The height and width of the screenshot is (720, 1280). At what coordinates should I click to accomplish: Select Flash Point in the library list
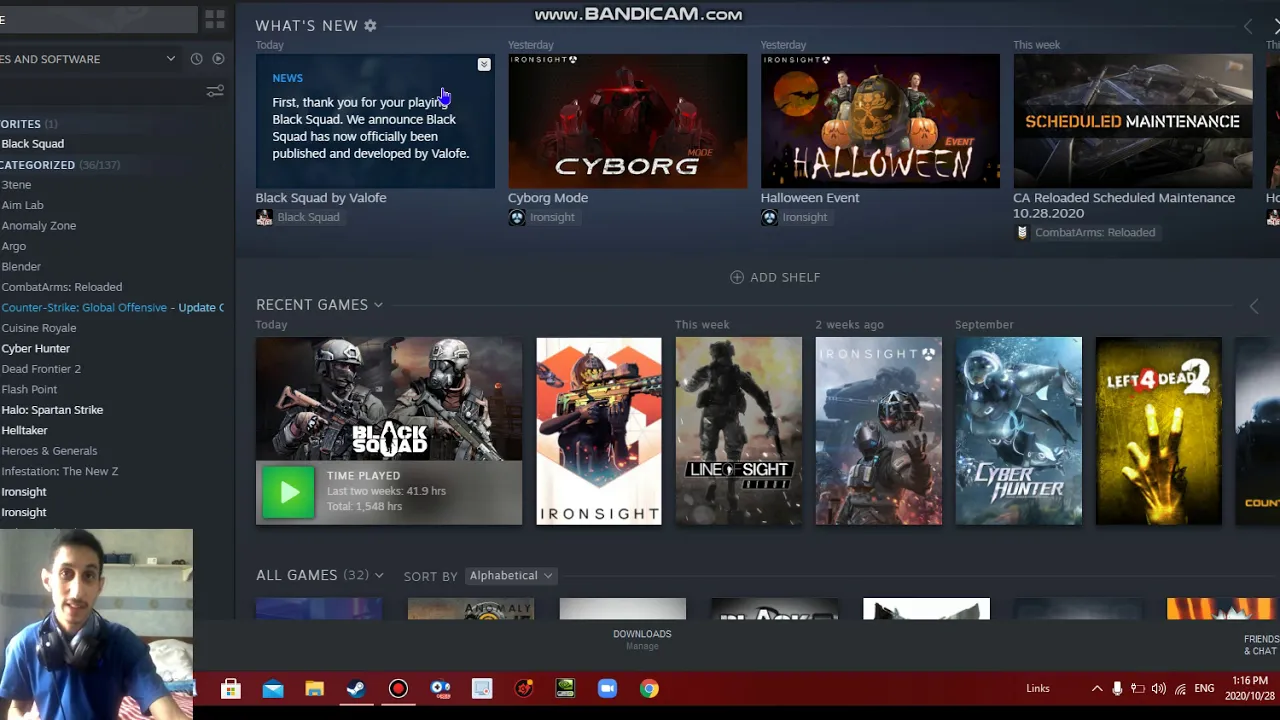click(x=29, y=389)
